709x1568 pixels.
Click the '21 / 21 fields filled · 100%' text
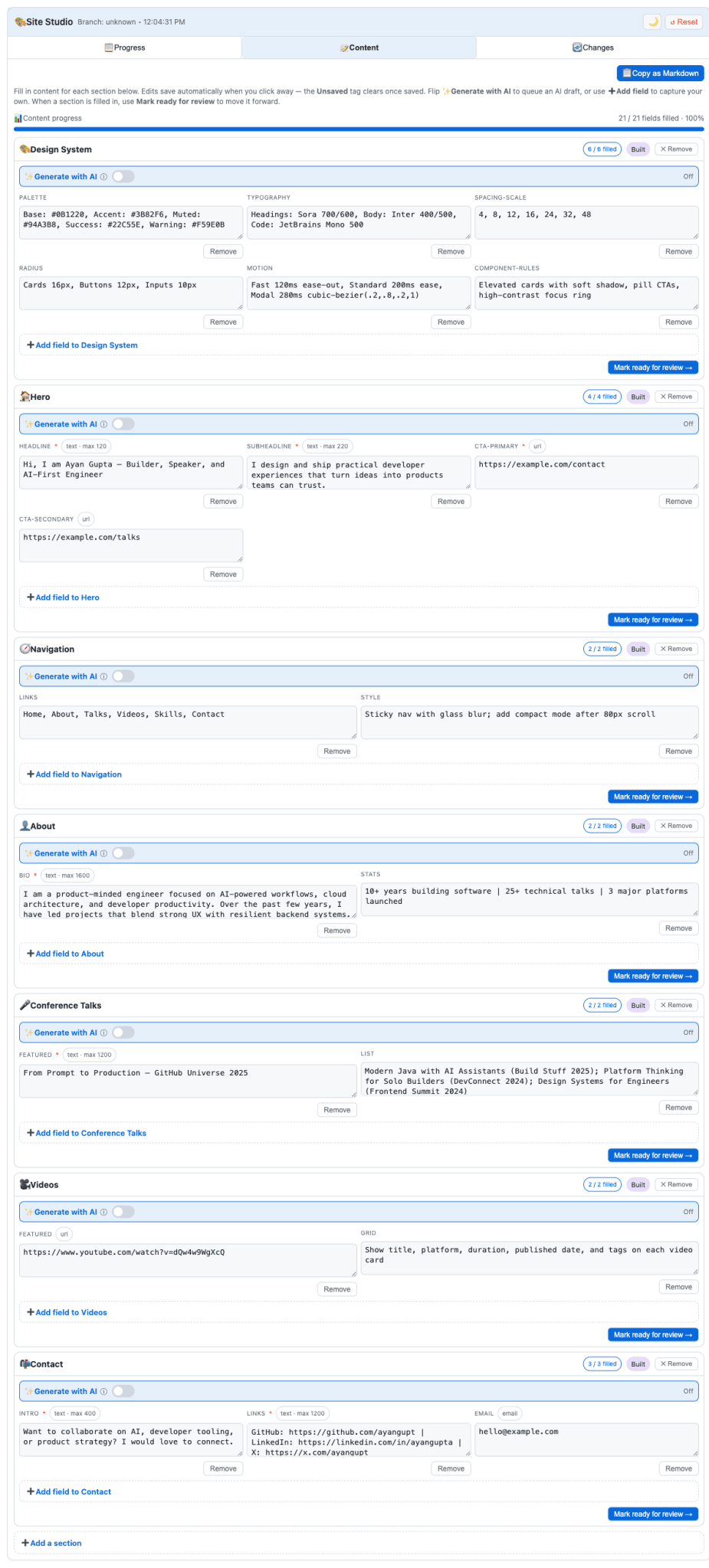pyautogui.click(x=661, y=119)
